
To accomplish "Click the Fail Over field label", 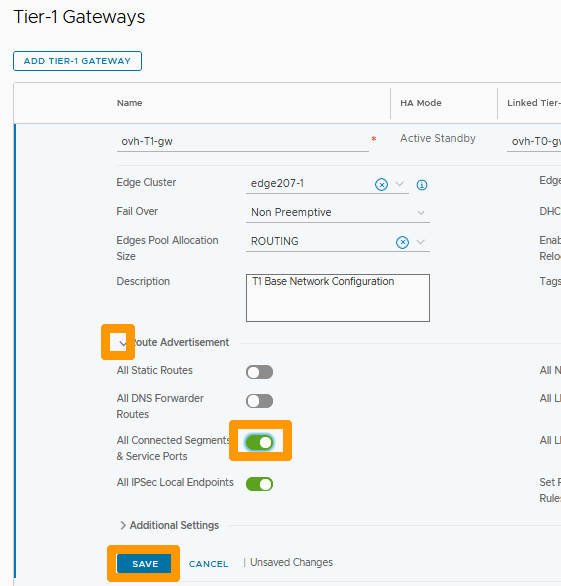I will pos(137,212).
